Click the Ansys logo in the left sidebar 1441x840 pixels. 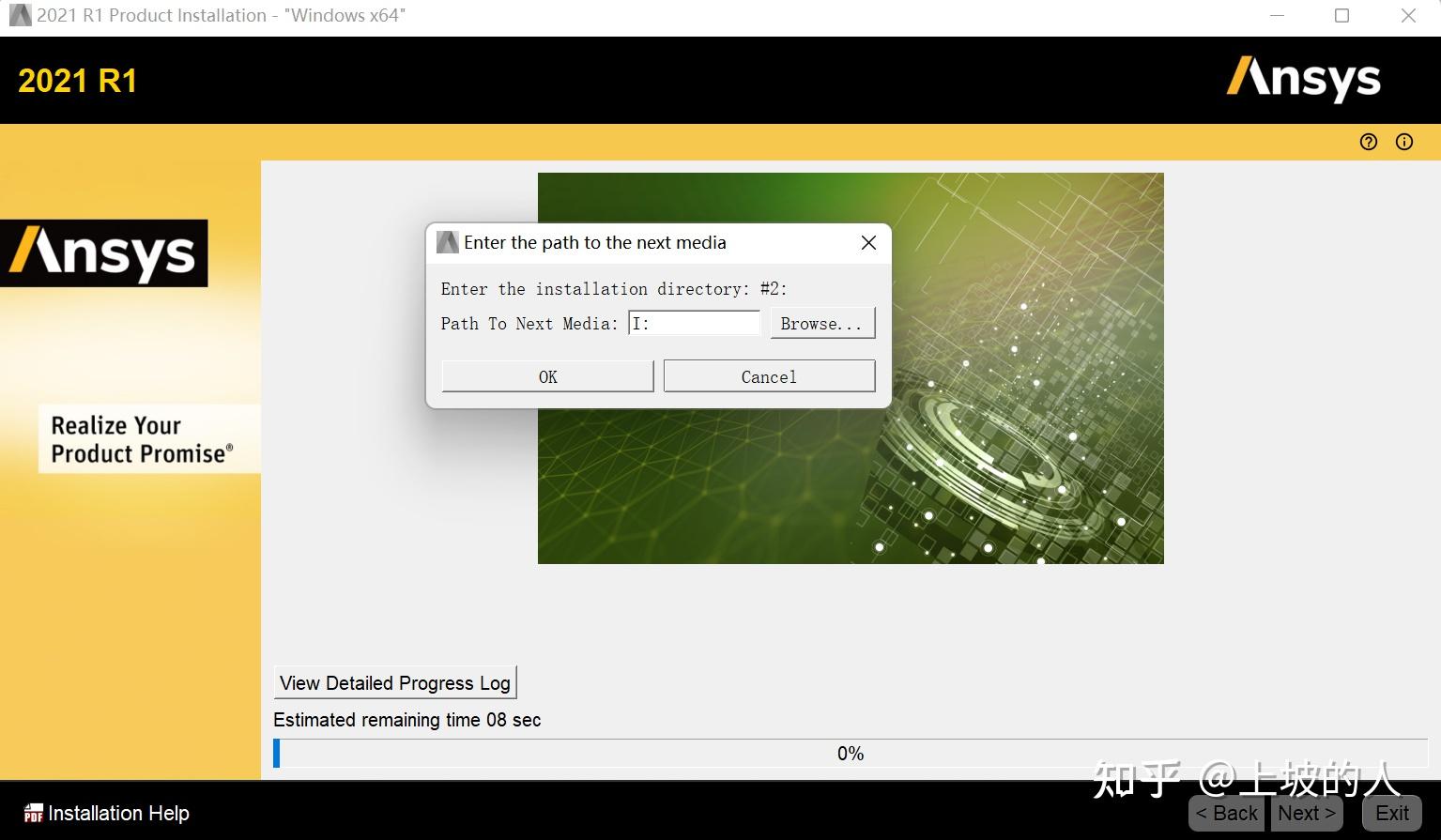pos(105,252)
